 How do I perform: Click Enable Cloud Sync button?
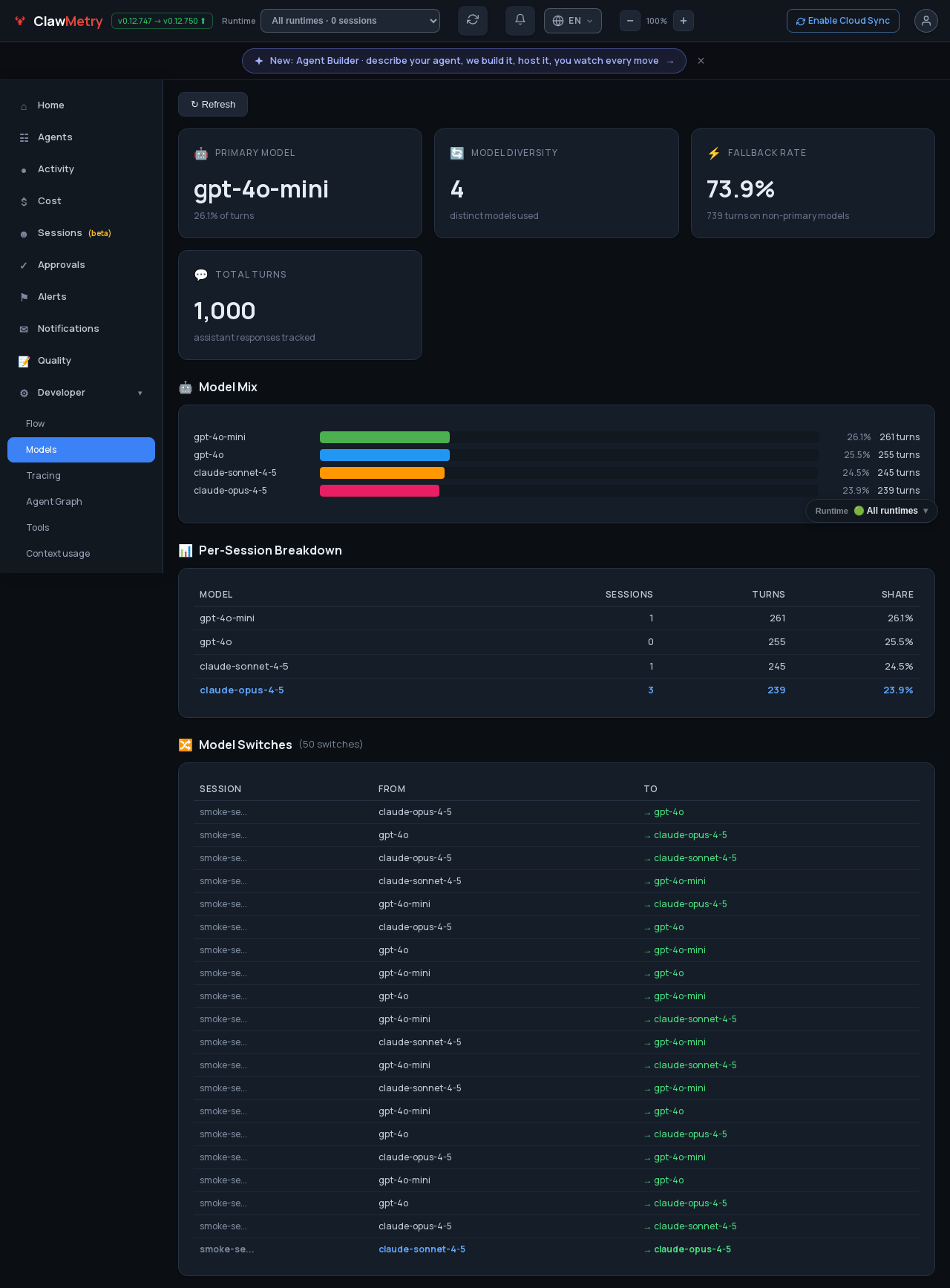(x=843, y=21)
